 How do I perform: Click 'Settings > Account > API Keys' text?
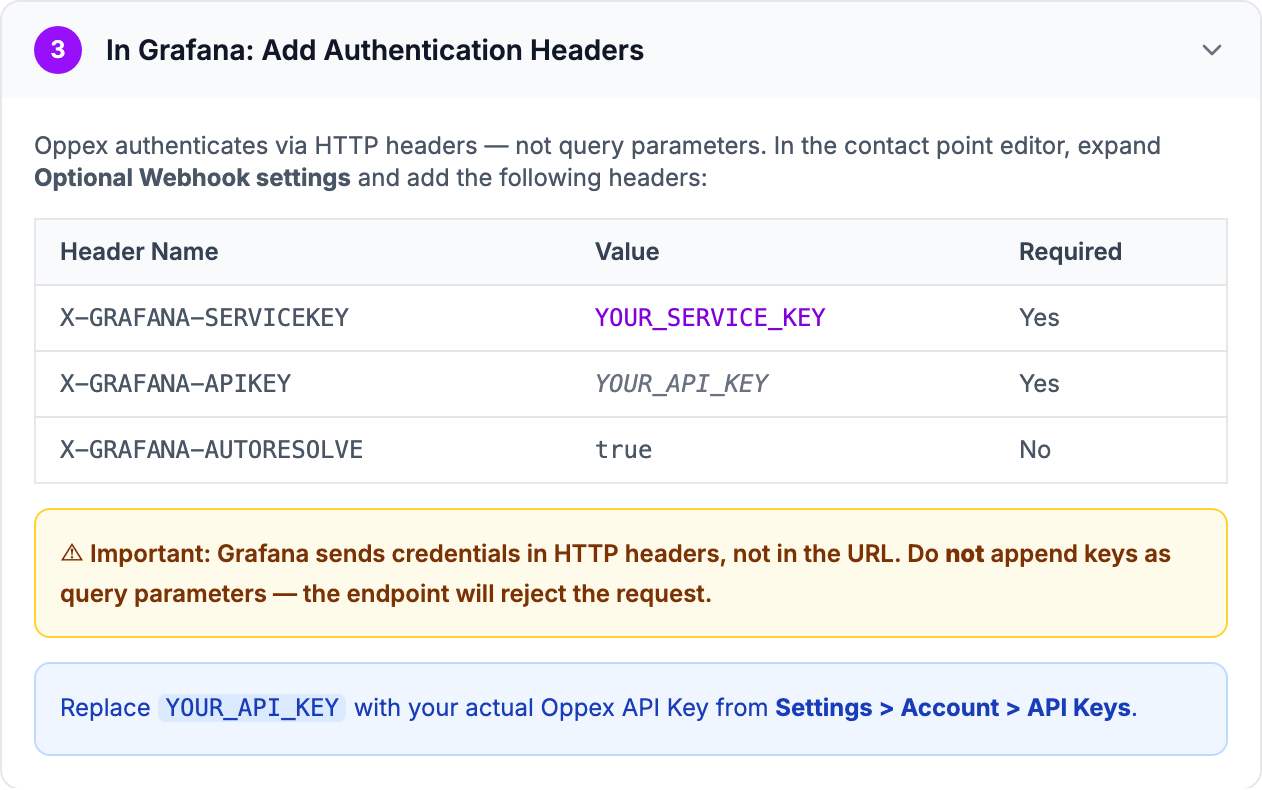953,708
